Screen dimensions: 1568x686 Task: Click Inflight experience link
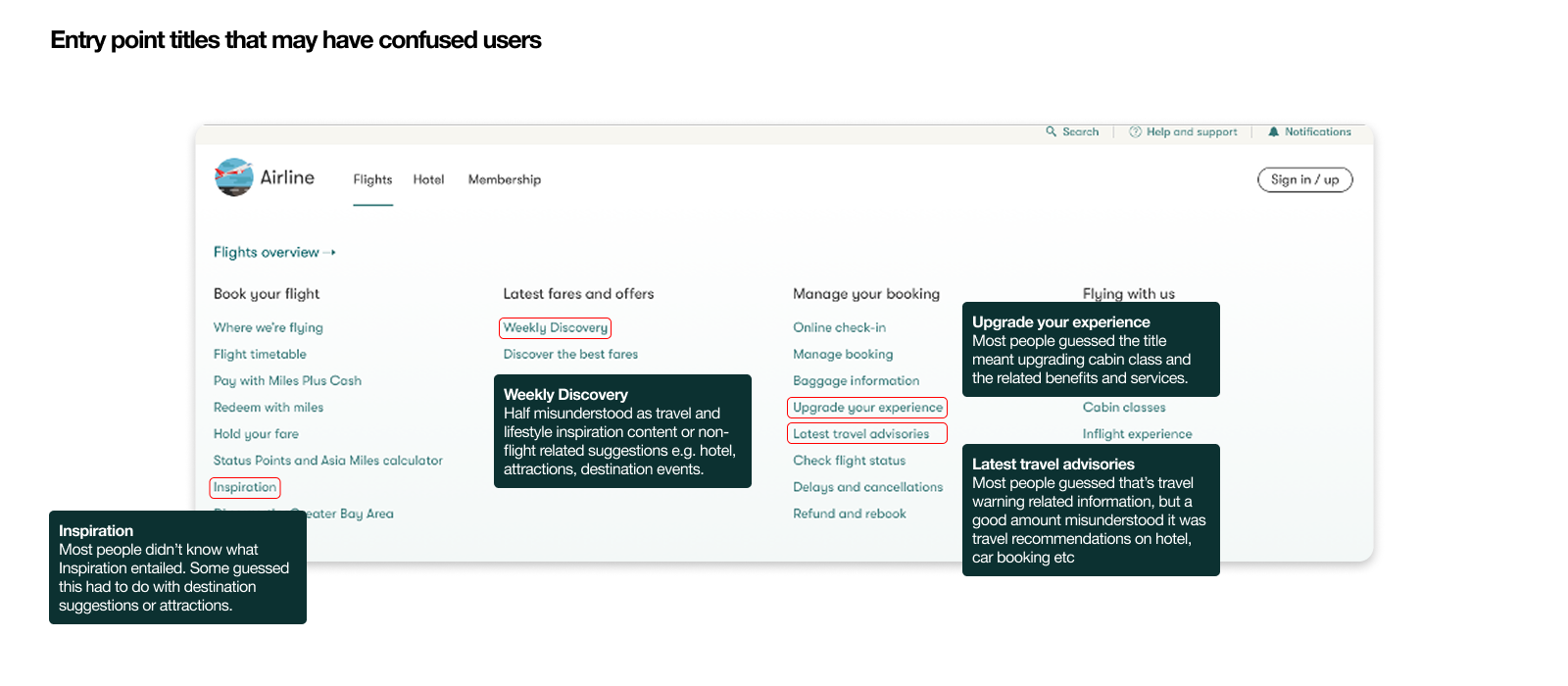pos(1137,433)
